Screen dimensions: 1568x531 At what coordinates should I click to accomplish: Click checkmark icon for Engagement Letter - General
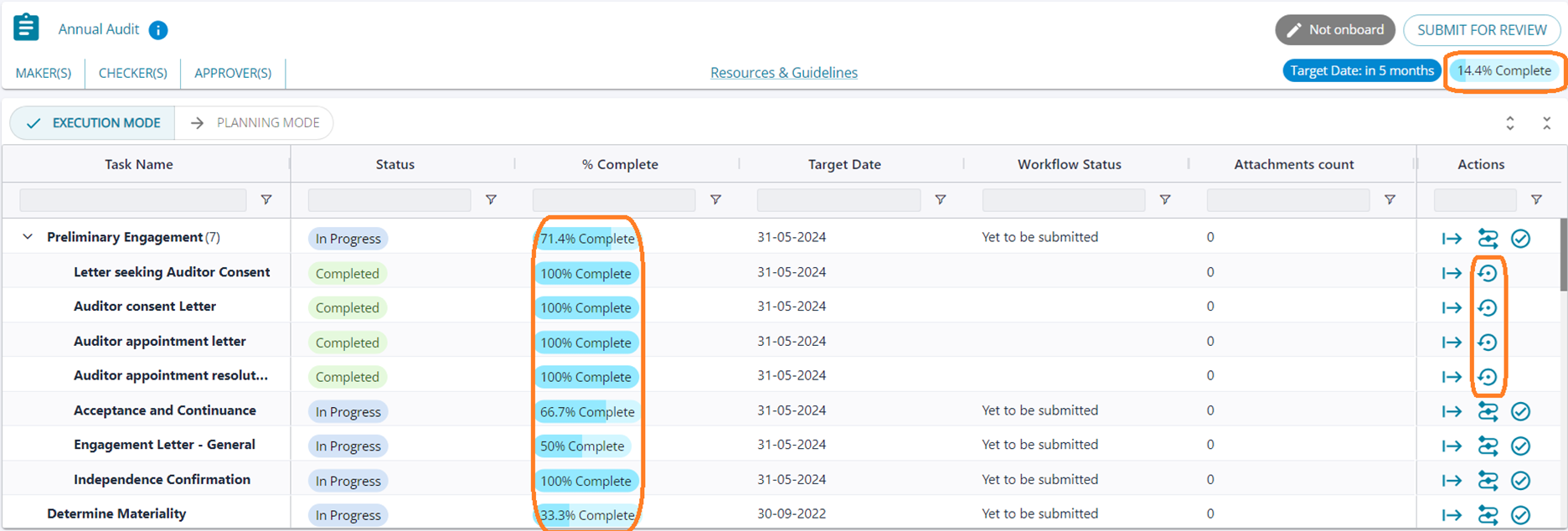tap(1521, 446)
